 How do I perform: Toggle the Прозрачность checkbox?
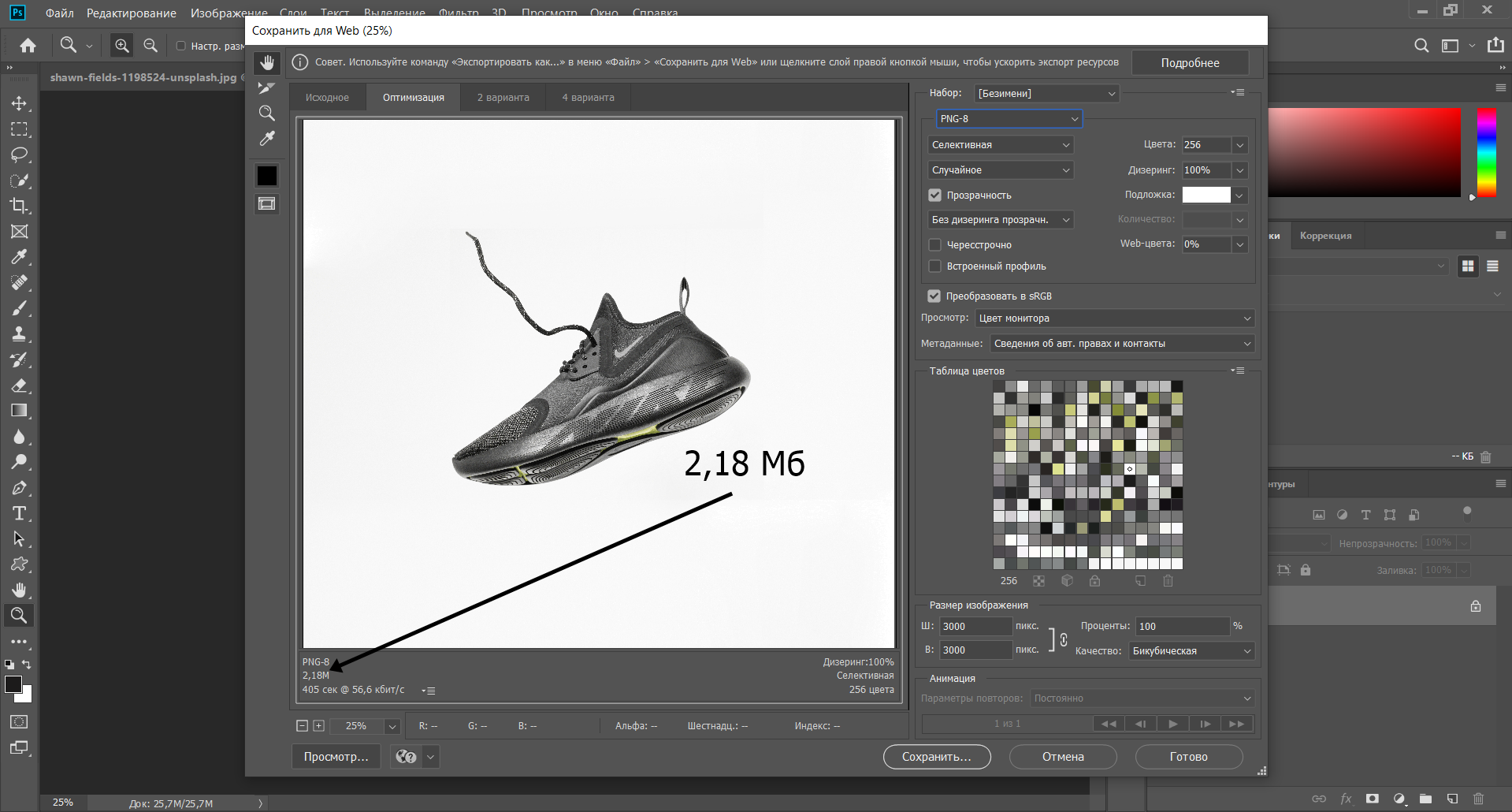(x=935, y=196)
